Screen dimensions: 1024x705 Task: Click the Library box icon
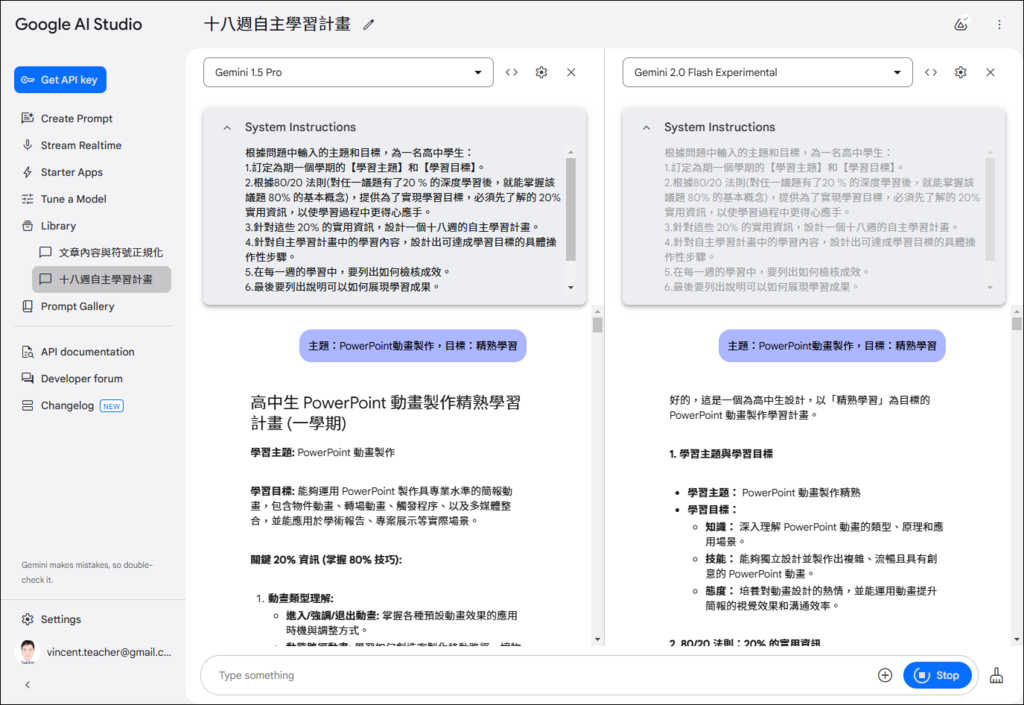click(x=27, y=225)
